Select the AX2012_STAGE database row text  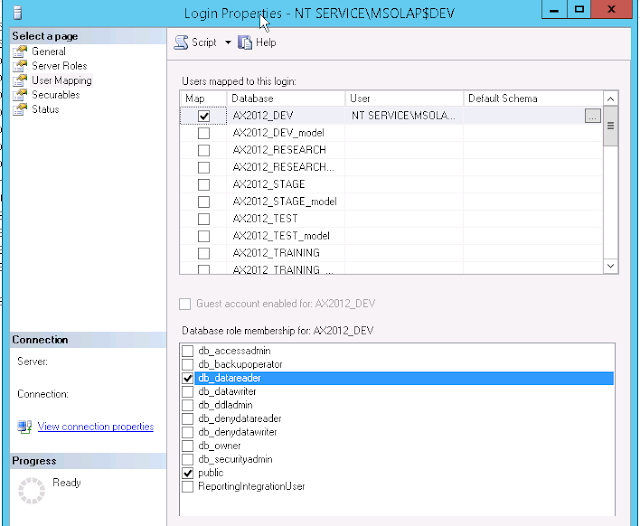pos(269,184)
